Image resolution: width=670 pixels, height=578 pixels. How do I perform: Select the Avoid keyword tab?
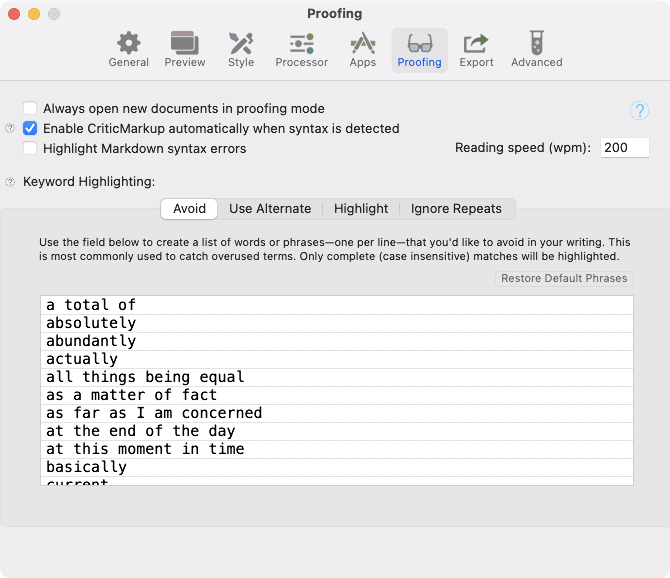tap(189, 209)
